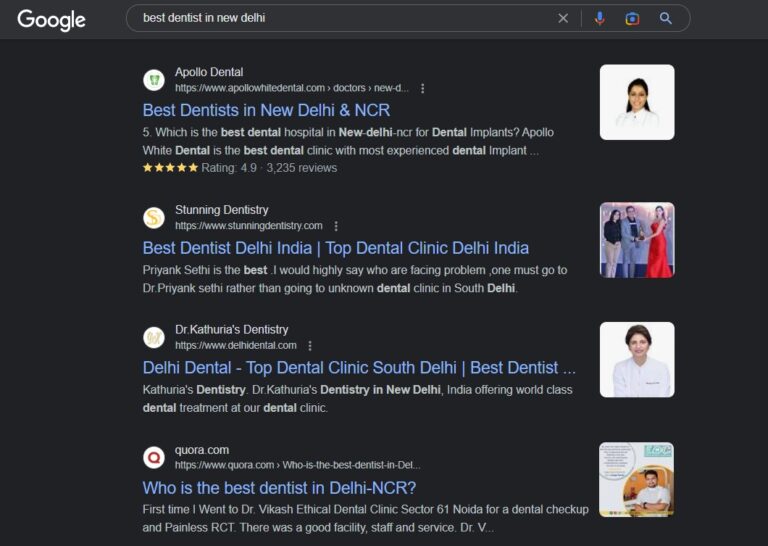Screen dimensions: 768x546
Task: Open the quora.com site favicon
Action: 154,457
